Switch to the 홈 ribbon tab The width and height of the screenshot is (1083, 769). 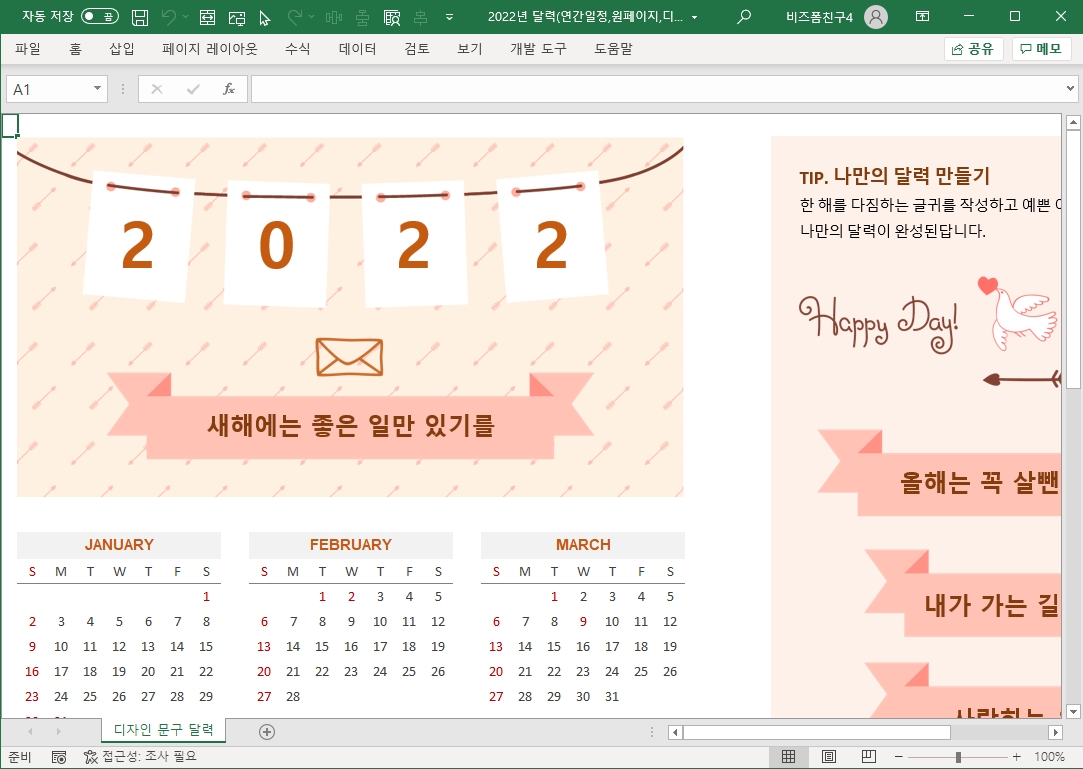pyautogui.click(x=75, y=48)
